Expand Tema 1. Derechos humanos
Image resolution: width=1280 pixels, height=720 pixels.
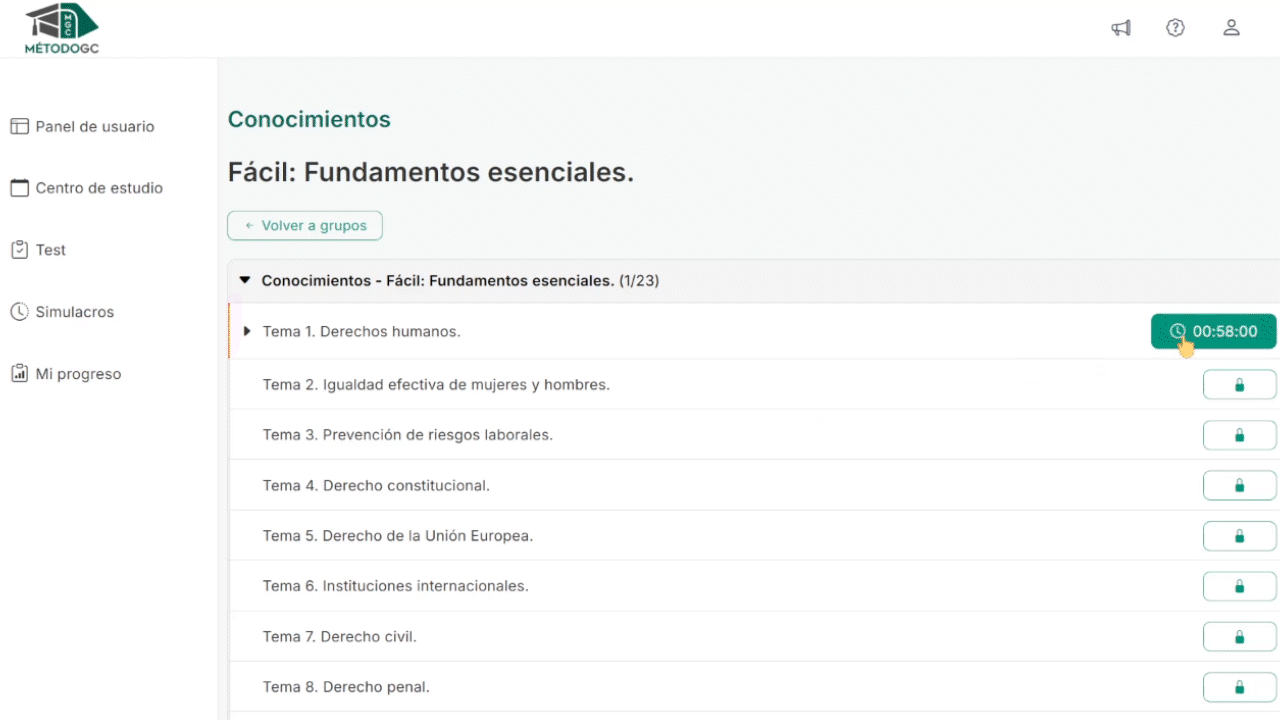[x=248, y=331]
